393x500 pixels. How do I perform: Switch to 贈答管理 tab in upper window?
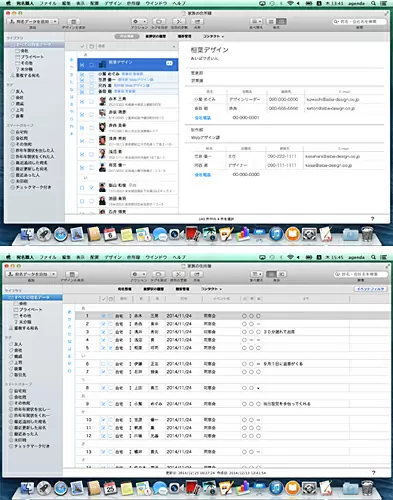pyautogui.click(x=184, y=36)
